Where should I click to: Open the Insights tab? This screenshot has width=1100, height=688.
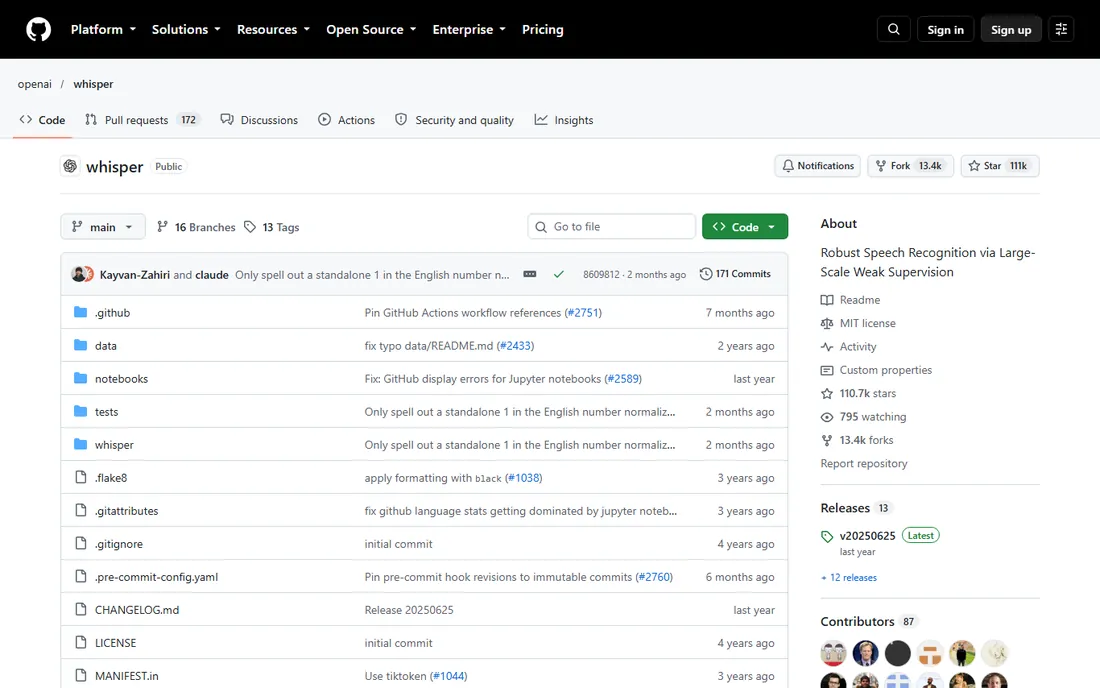pos(564,120)
